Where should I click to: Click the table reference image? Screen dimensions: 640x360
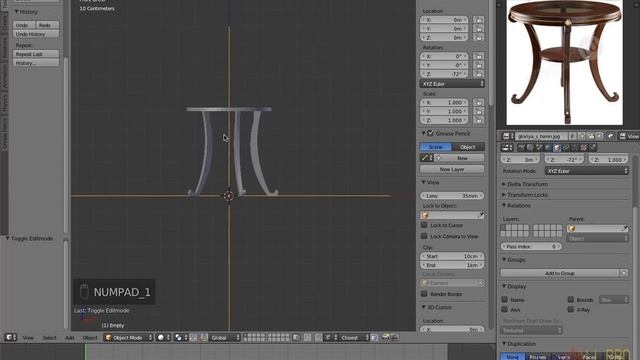point(564,62)
